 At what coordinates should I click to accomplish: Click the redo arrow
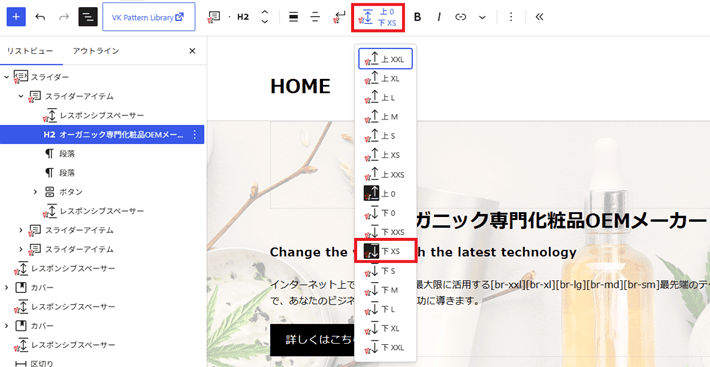64,17
